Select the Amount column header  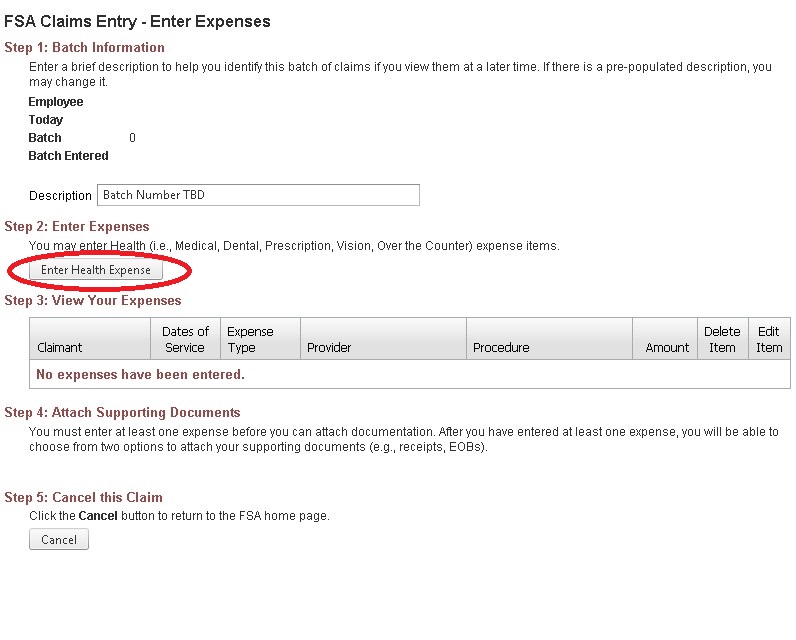click(x=667, y=347)
